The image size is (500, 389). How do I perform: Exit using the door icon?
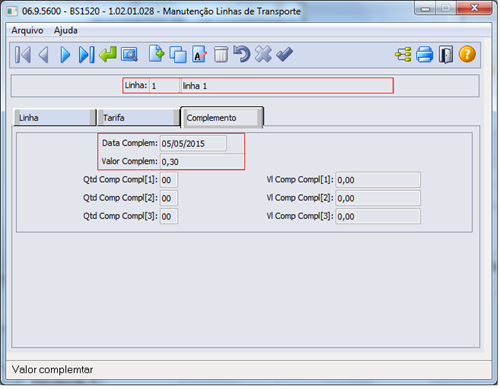[446, 55]
